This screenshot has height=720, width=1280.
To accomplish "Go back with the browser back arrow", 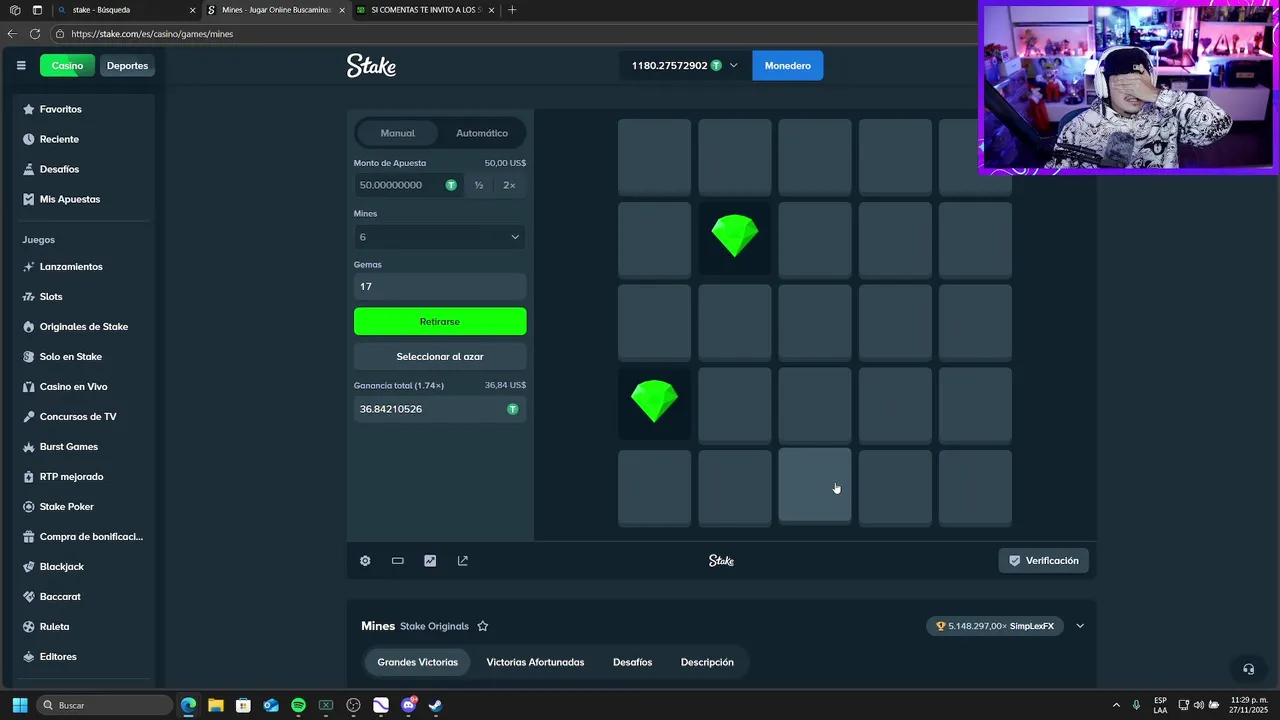I will tap(12, 34).
